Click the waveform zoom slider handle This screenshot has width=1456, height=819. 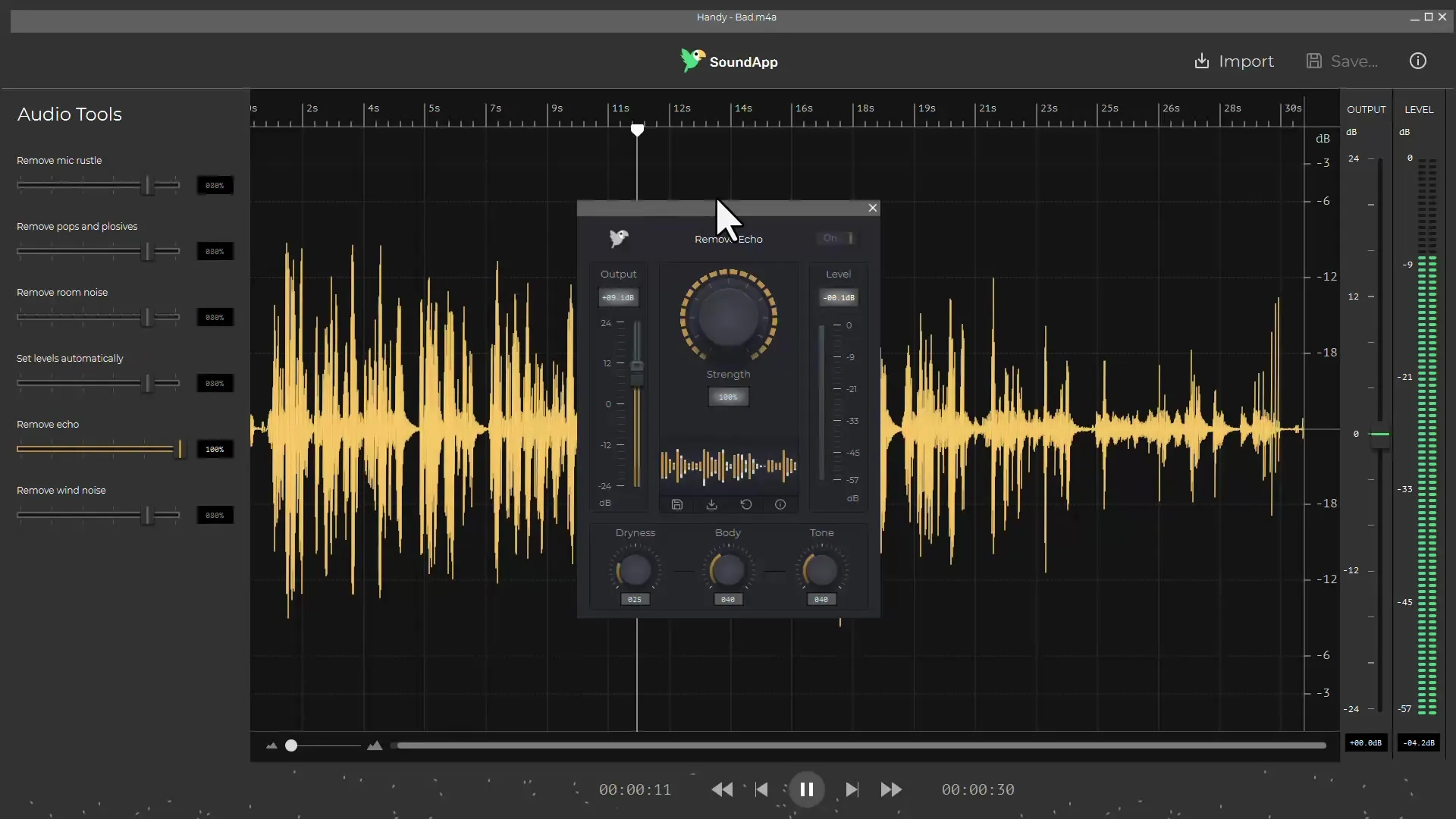pyautogui.click(x=291, y=745)
